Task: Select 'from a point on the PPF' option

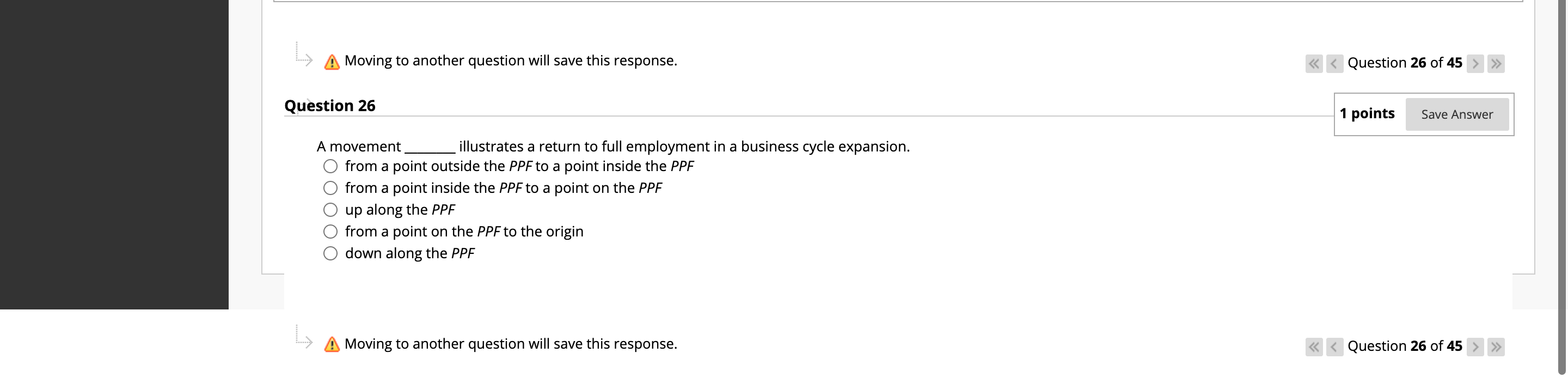Action: [x=330, y=231]
